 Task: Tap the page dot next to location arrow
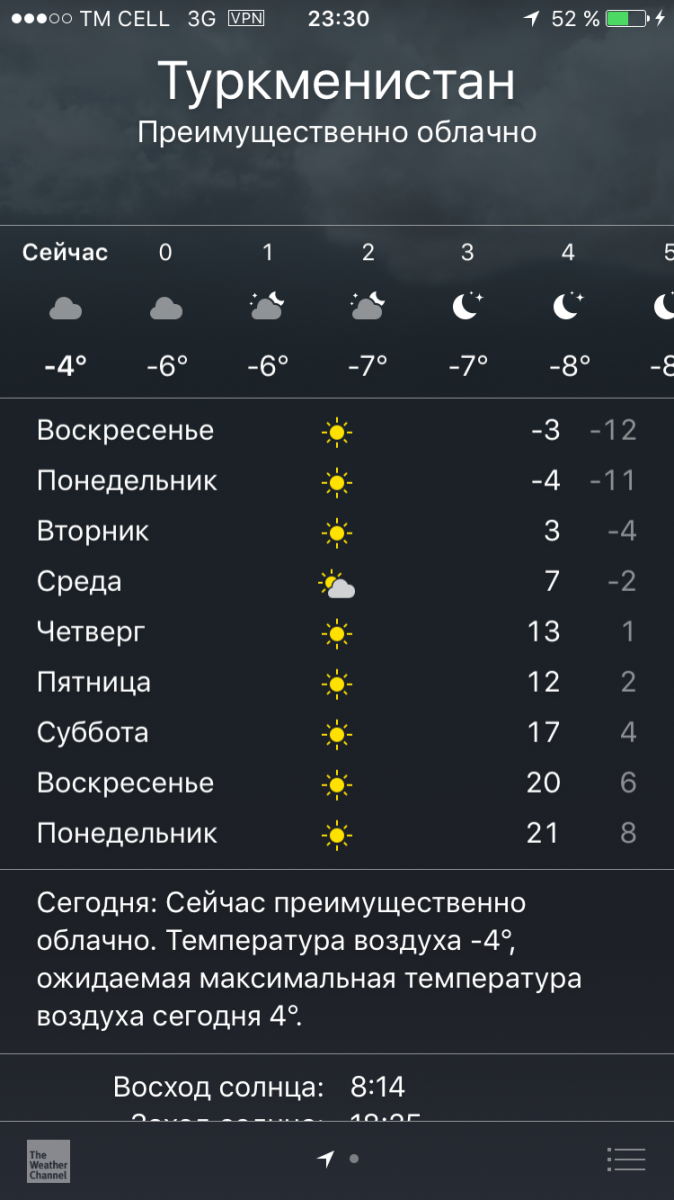[x=354, y=1159]
